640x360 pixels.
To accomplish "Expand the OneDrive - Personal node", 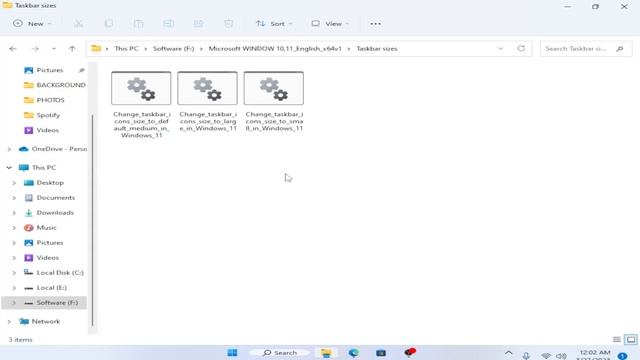I will coord(9,149).
